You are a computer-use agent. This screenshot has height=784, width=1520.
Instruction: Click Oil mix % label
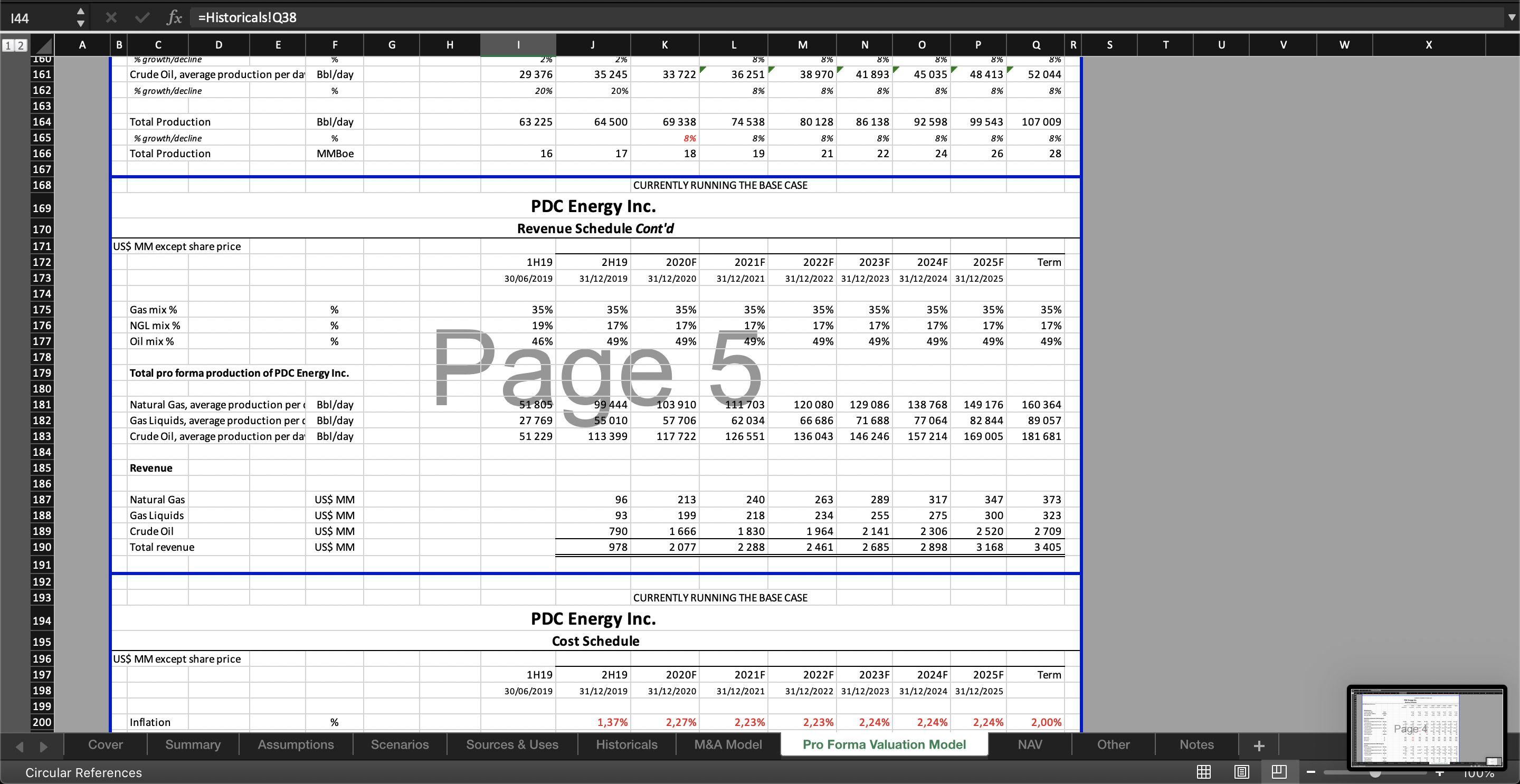151,341
